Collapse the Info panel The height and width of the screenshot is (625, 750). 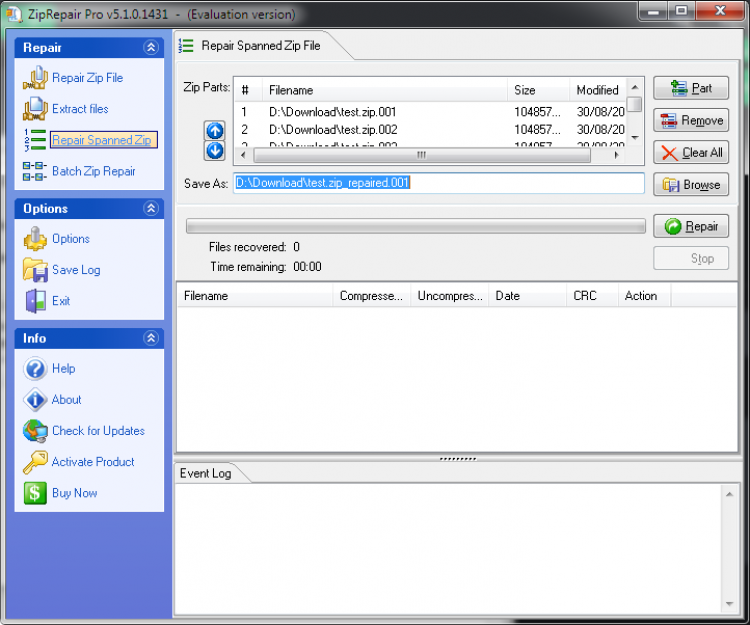click(151, 338)
